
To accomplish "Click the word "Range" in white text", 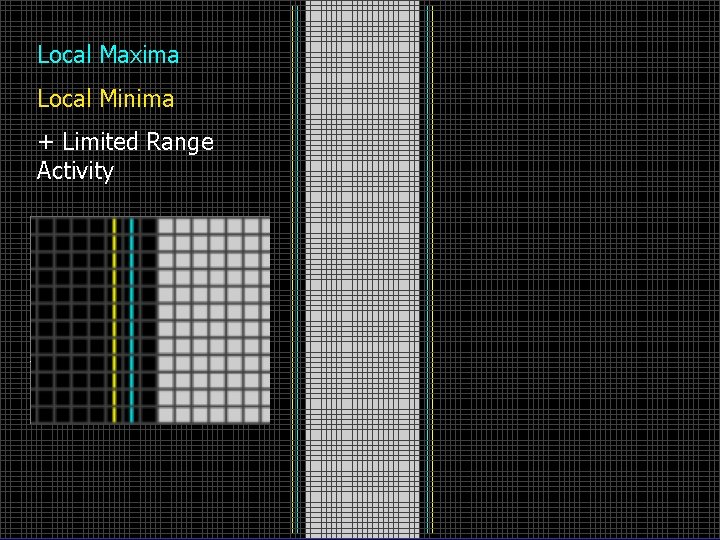I will 180,142.
